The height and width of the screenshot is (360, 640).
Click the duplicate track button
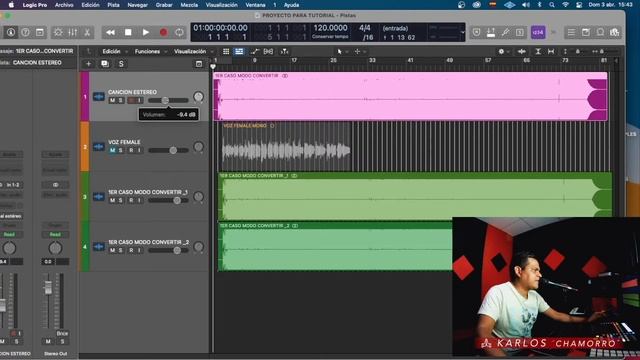click(x=105, y=64)
